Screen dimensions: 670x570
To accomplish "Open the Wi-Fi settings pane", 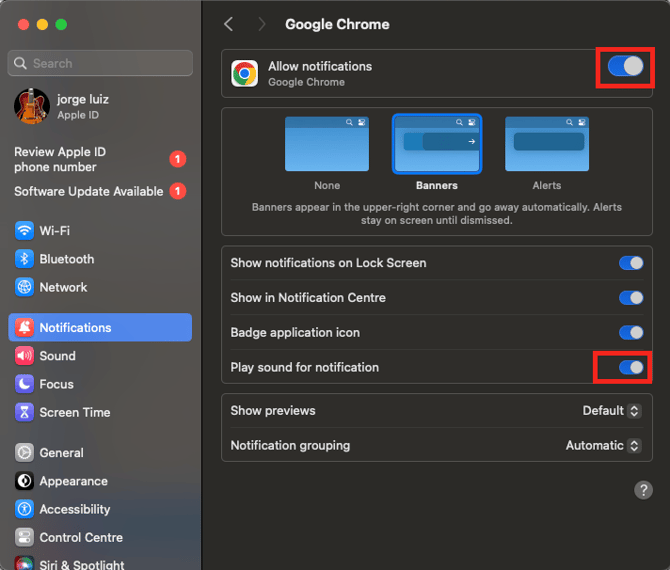I will pos(100,231).
